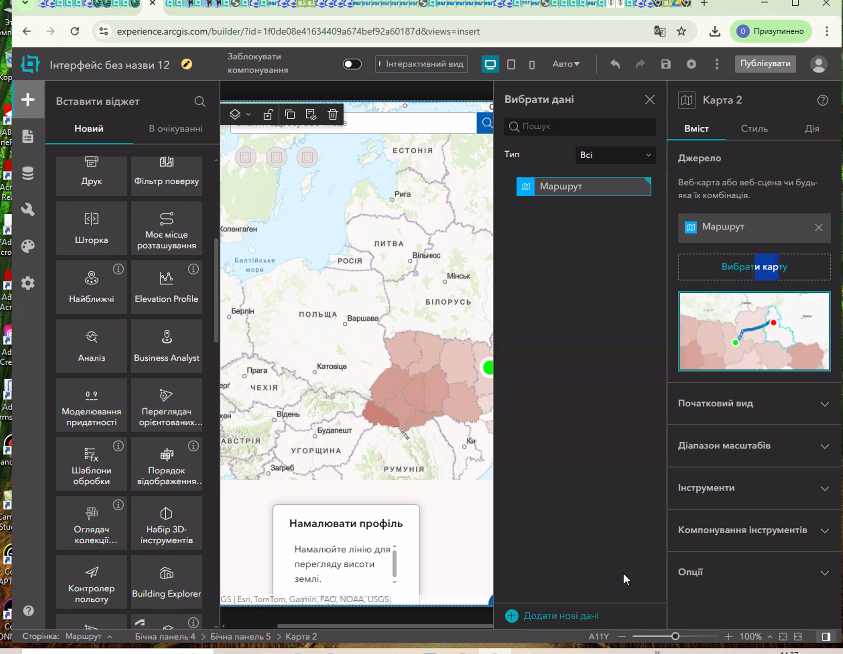The height and width of the screenshot is (654, 843).
Task: Open the Data sources sidebar icon
Action: [x=28, y=173]
